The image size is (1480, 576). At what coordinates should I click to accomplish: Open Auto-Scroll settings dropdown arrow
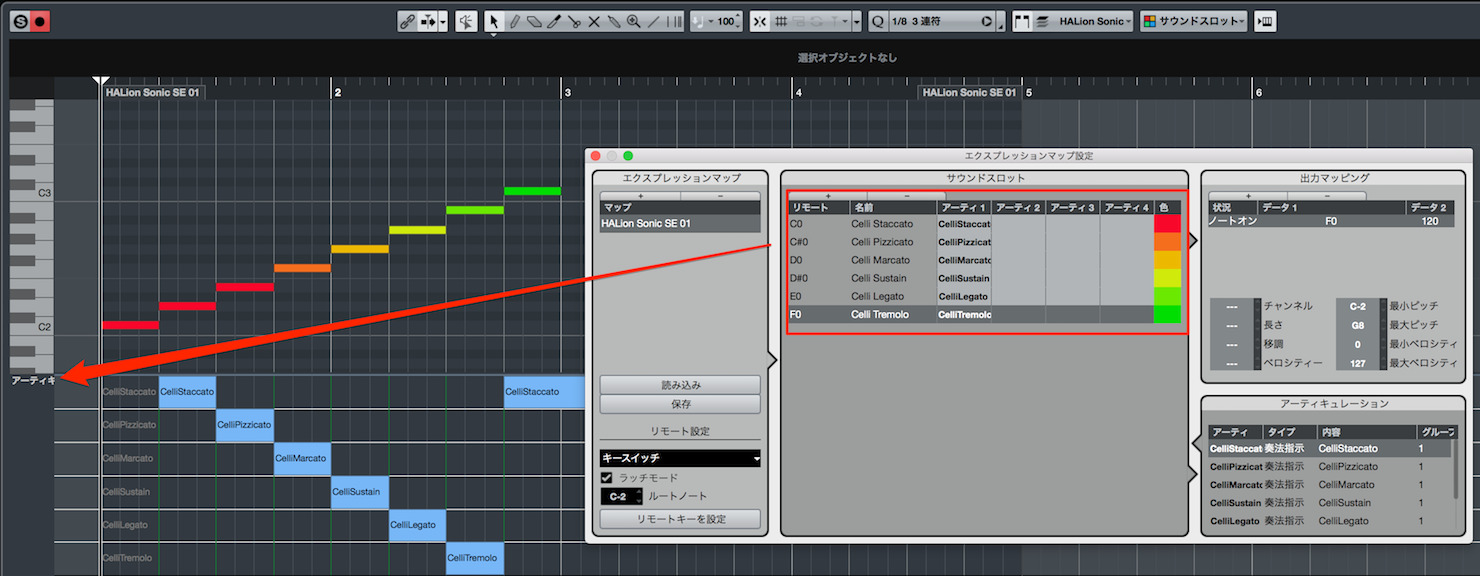coord(444,21)
